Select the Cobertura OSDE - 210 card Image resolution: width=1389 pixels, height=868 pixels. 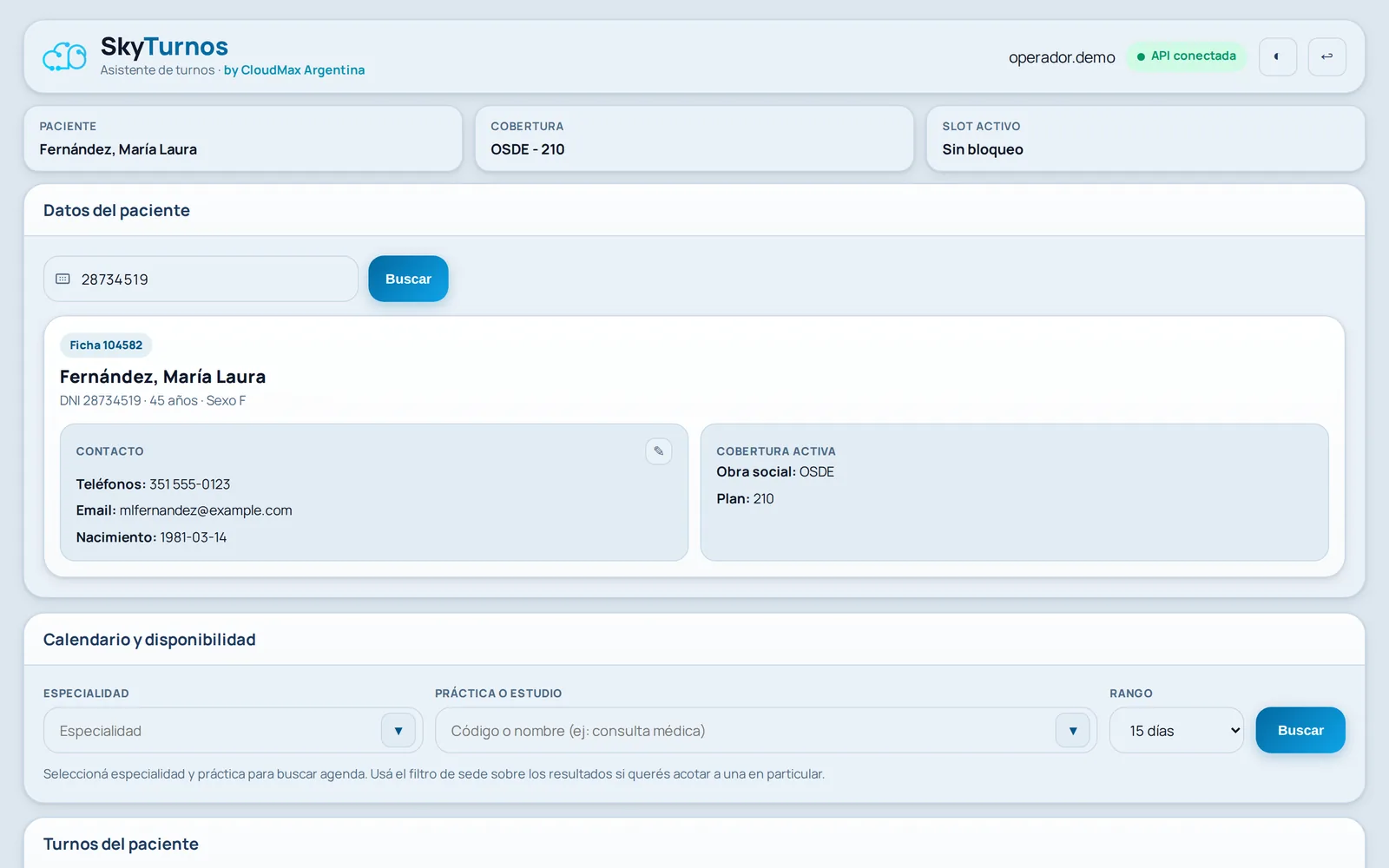[694, 139]
